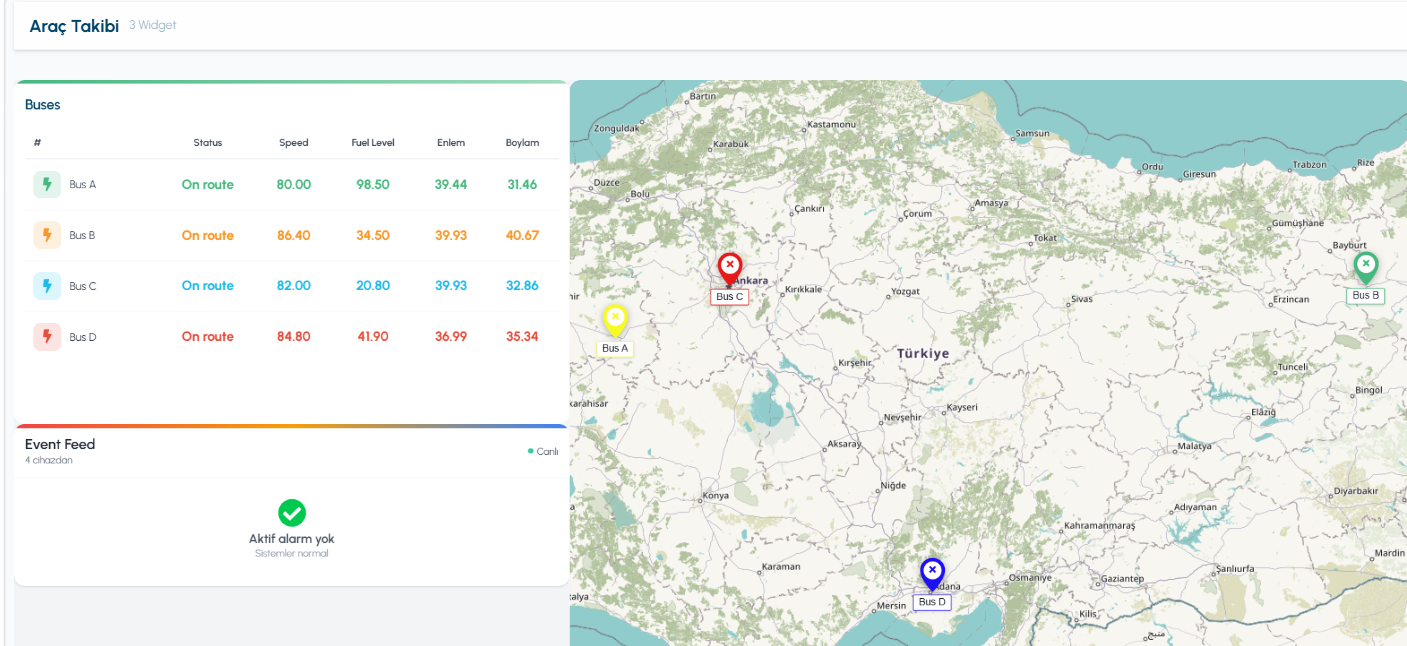Click the '3 Widget' label
The image size is (1407, 646).
click(152, 25)
